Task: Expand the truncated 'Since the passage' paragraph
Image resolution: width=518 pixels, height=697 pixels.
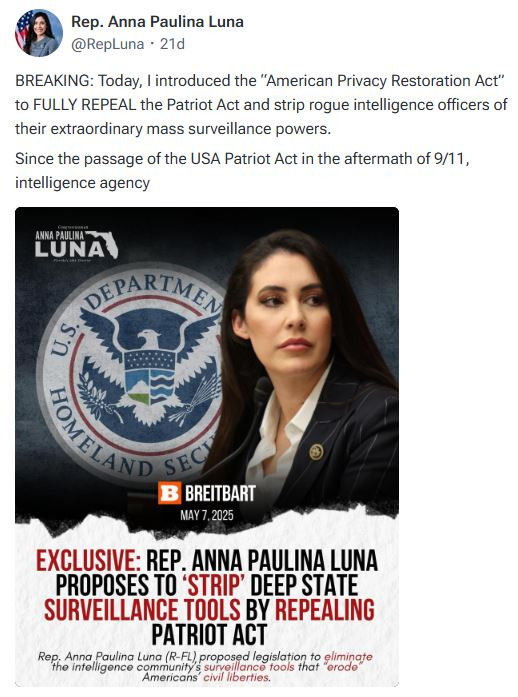Action: (x=242, y=171)
